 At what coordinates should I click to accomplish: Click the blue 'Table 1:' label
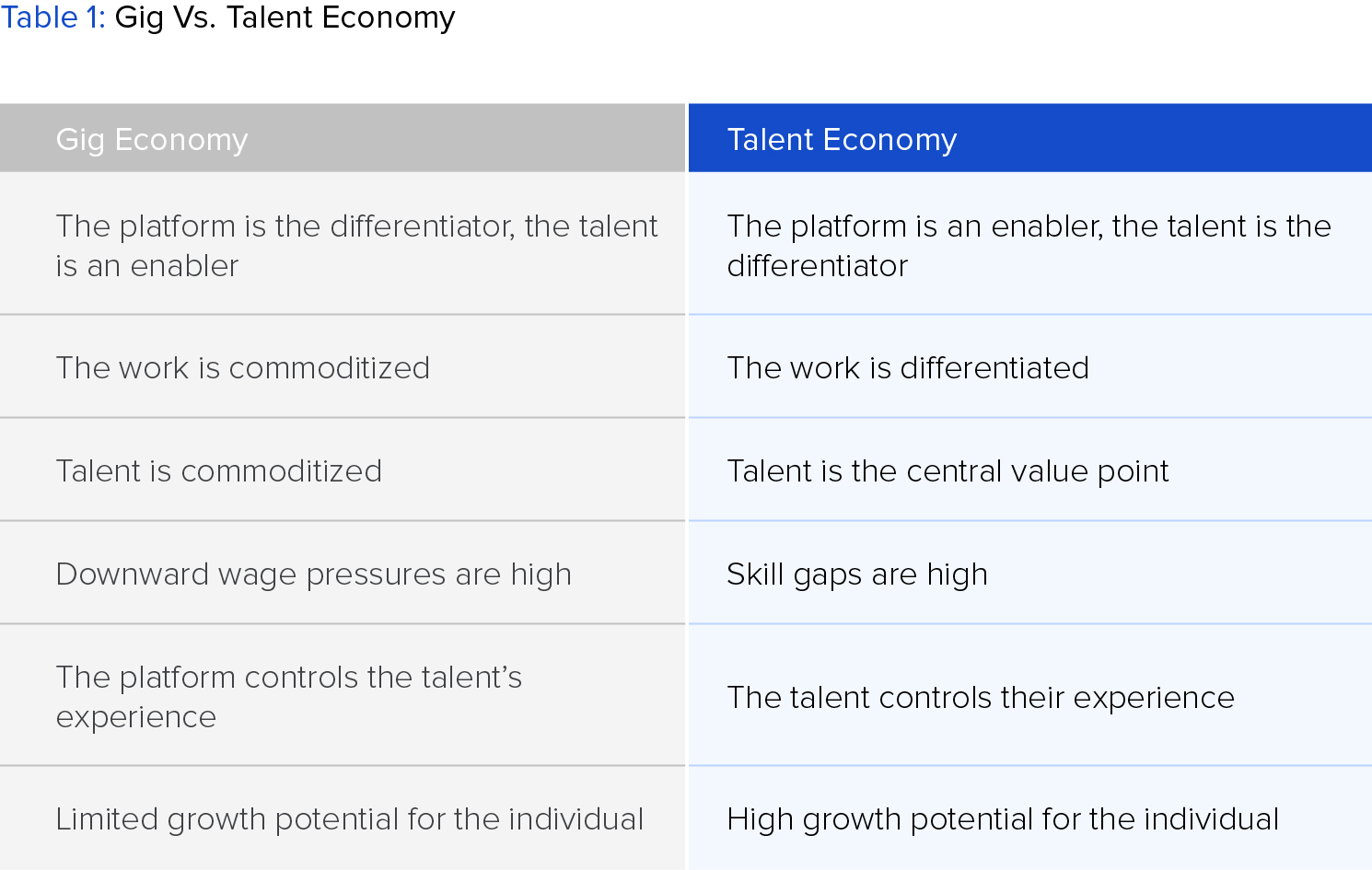point(52,17)
